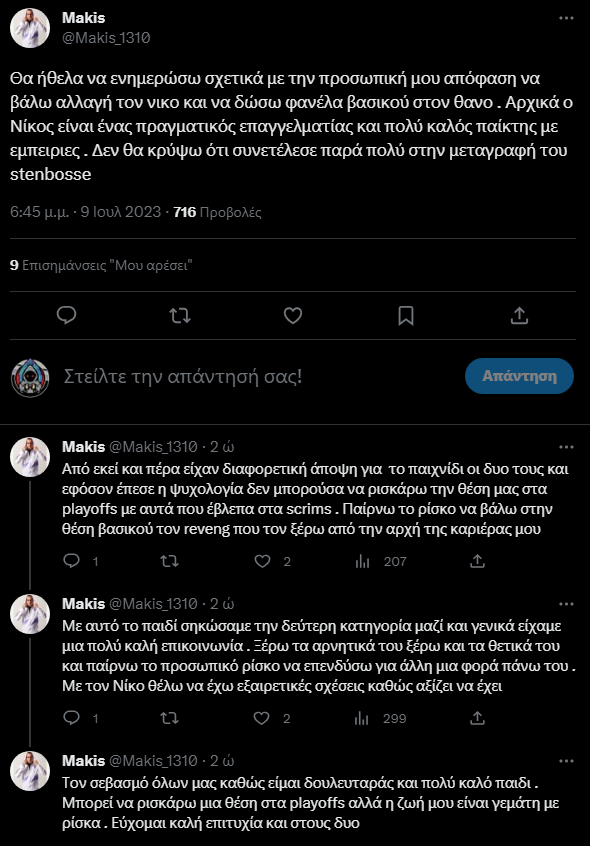590x846 pixels.
Task: Open Makis profile picture on main tweet
Action: pos(30,28)
